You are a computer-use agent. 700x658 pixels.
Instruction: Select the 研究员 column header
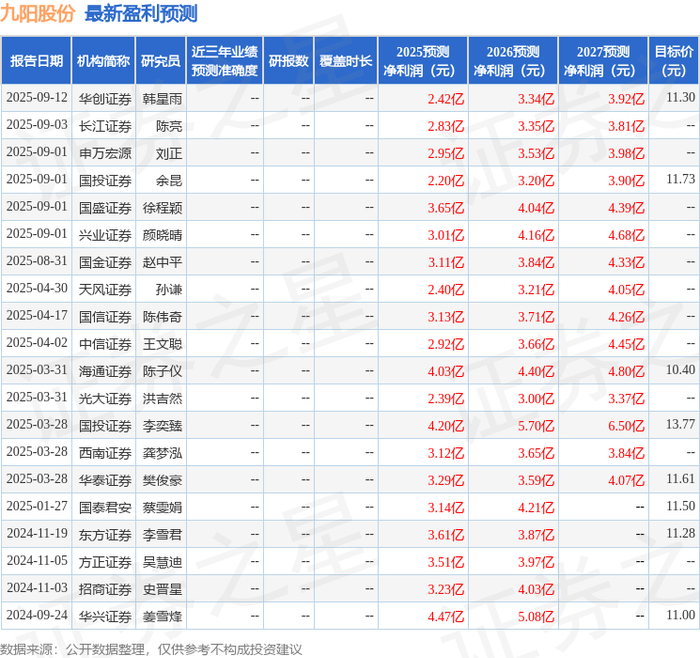click(161, 61)
